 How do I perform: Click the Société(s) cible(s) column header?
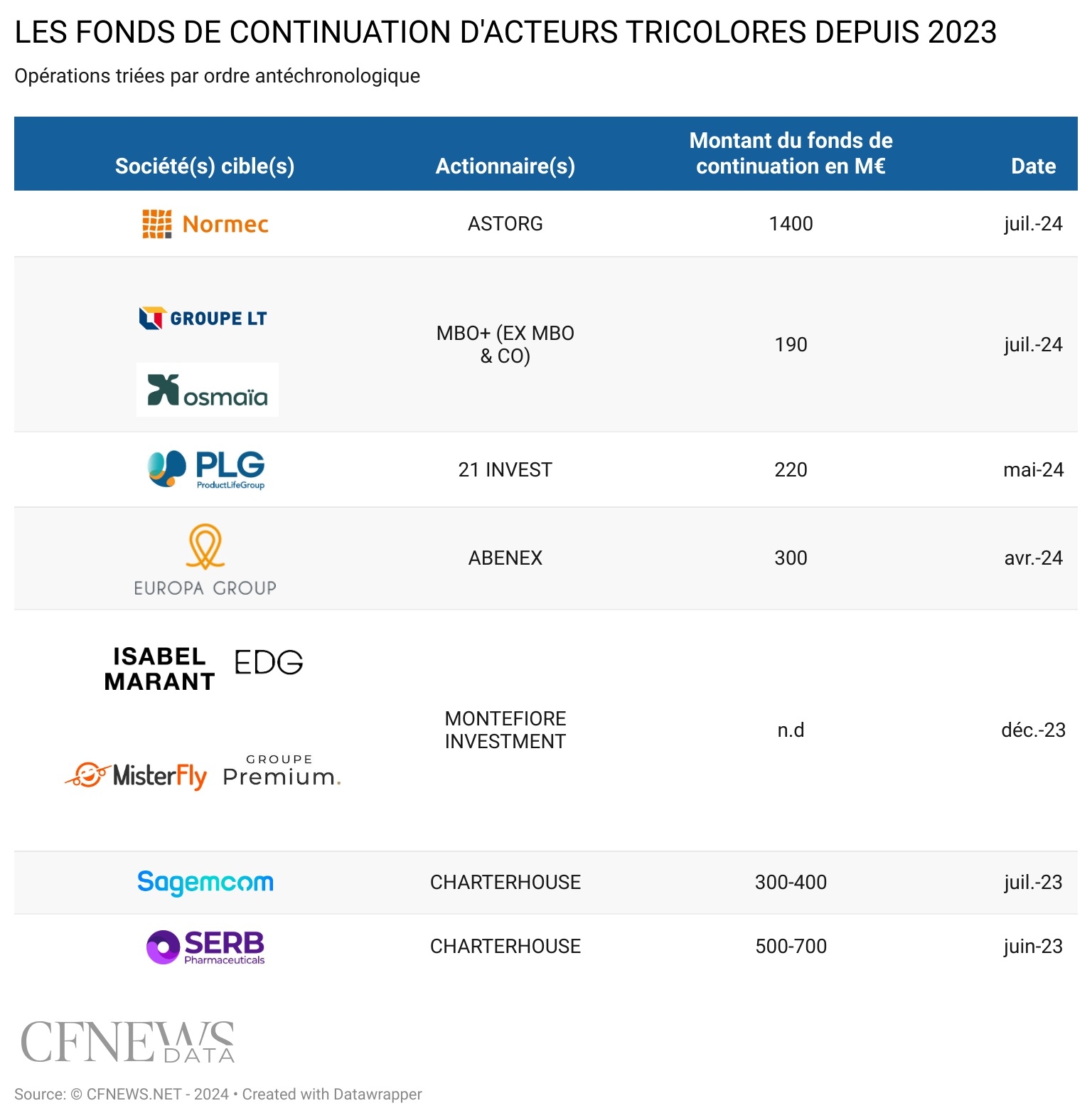205,166
